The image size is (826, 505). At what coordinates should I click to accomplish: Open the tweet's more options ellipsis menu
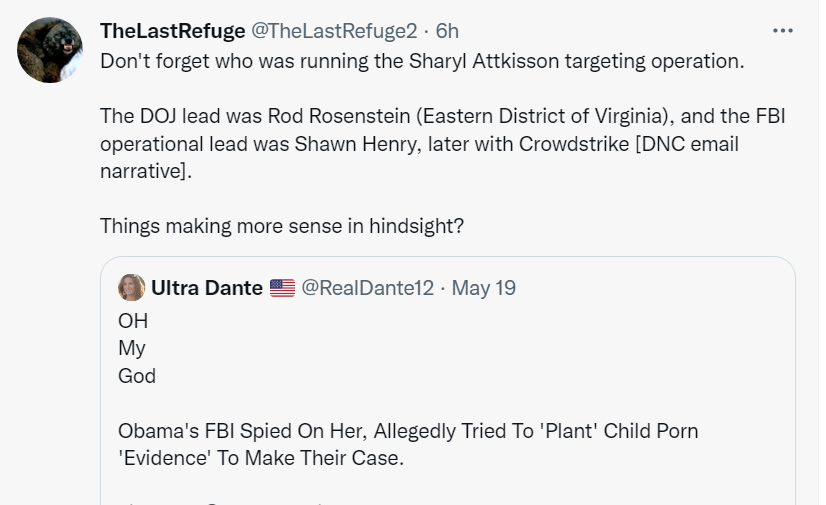(x=783, y=31)
